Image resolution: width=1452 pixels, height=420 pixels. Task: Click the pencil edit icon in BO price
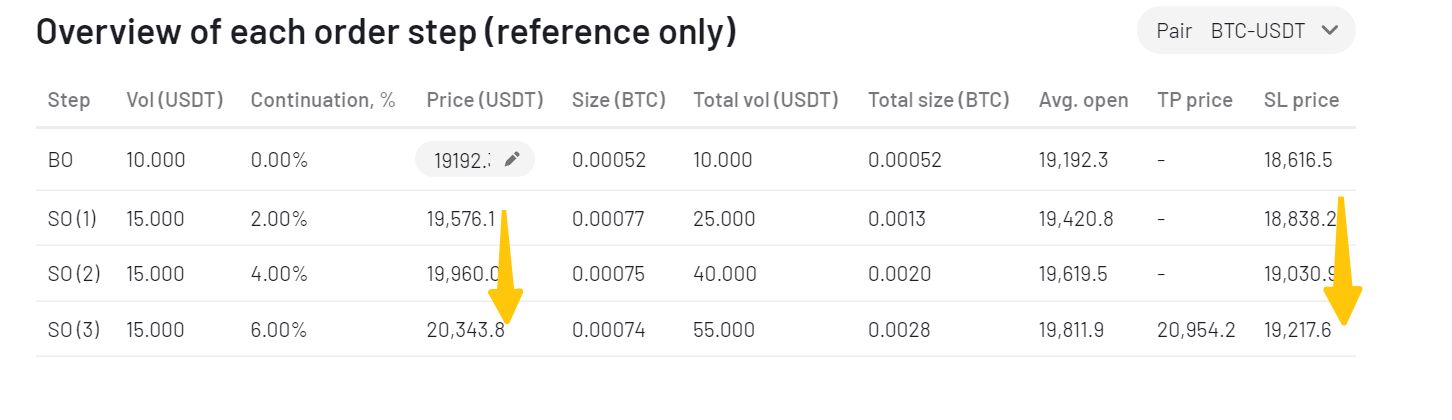coord(512,159)
